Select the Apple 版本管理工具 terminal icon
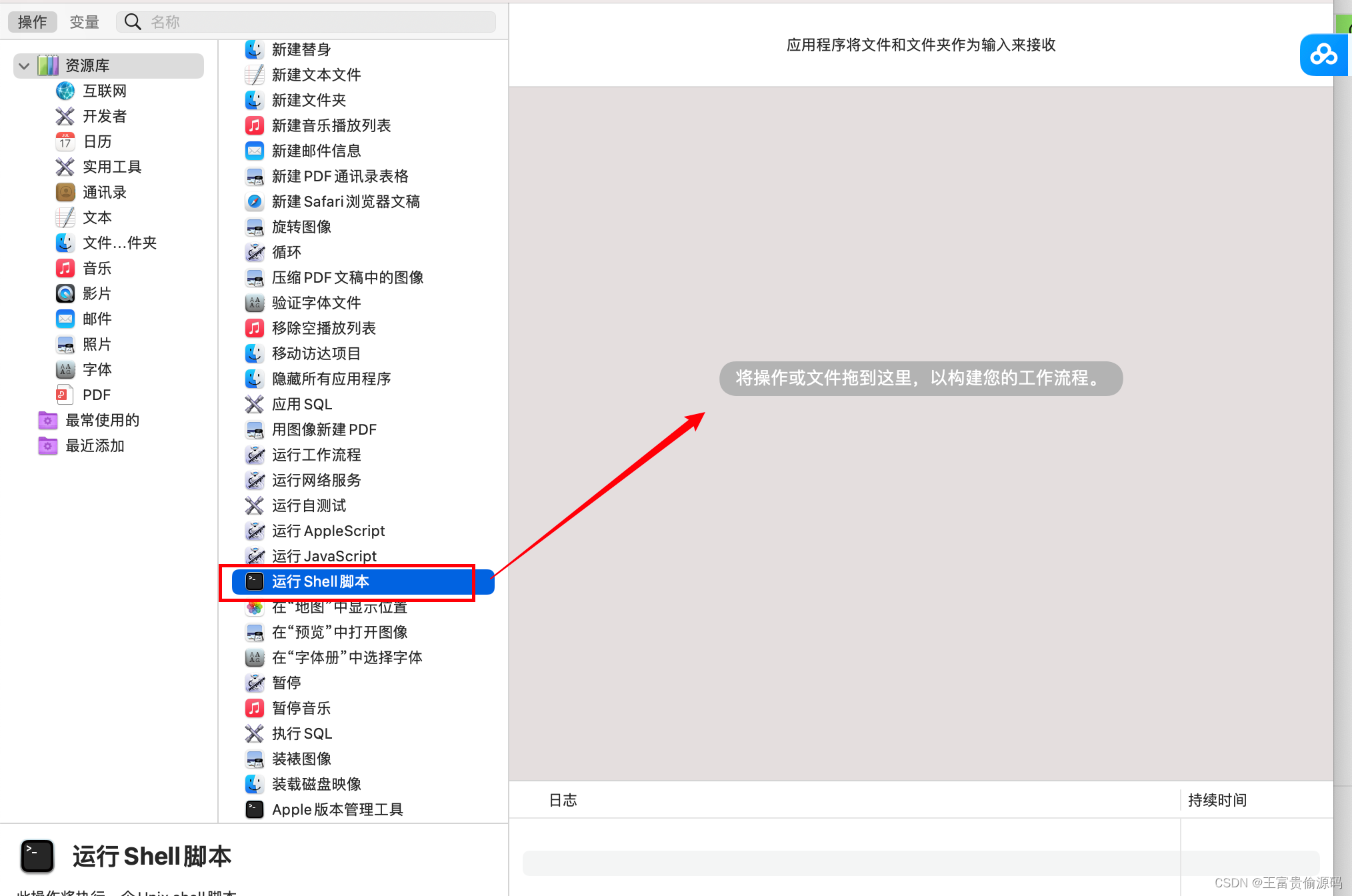1352x896 pixels. pyautogui.click(x=255, y=809)
